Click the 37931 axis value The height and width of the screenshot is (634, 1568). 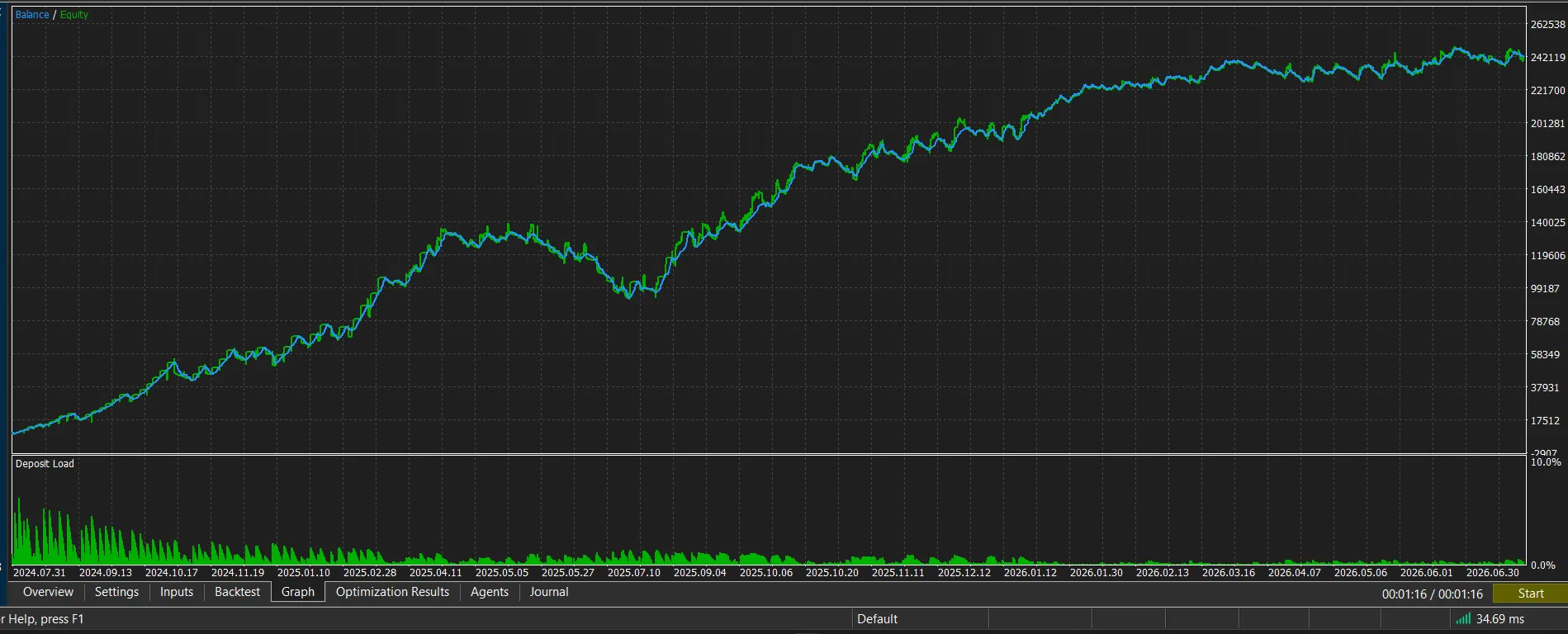point(1546,388)
